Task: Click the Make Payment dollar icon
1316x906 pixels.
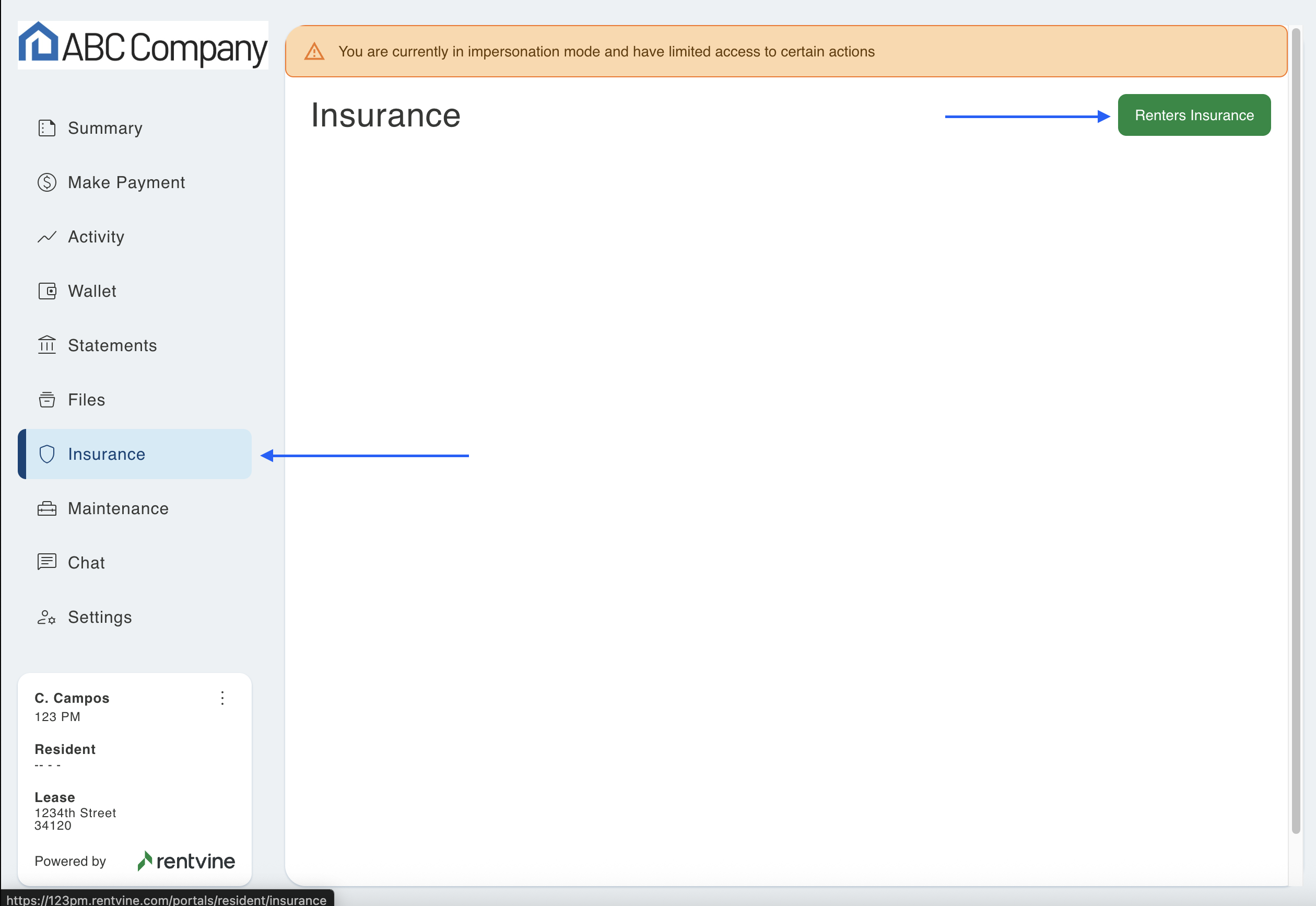Action: 46,183
